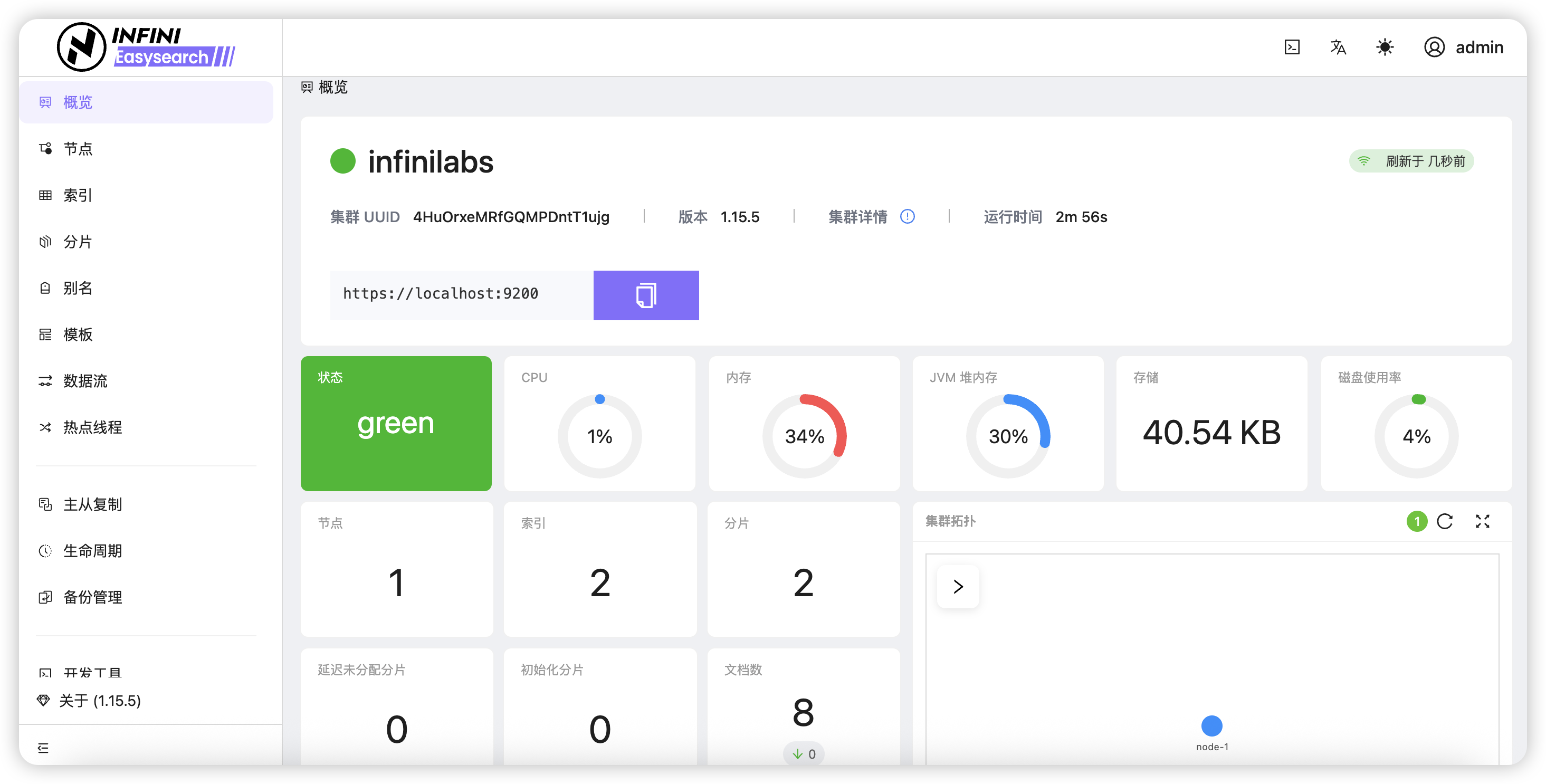Click the document change badge with down arrow 0
Image resolution: width=1546 pixels, height=784 pixels.
click(x=803, y=754)
